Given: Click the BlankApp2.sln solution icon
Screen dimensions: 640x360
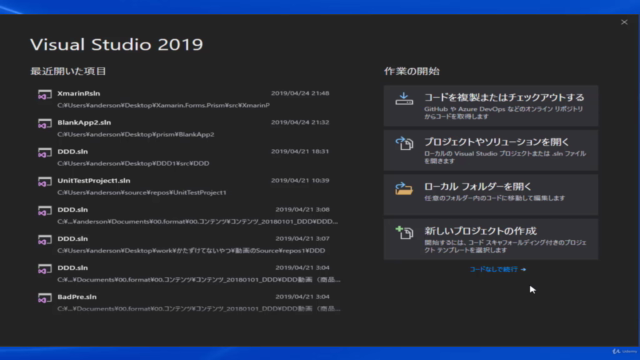Looking at the screenshot, I should tap(44, 124).
